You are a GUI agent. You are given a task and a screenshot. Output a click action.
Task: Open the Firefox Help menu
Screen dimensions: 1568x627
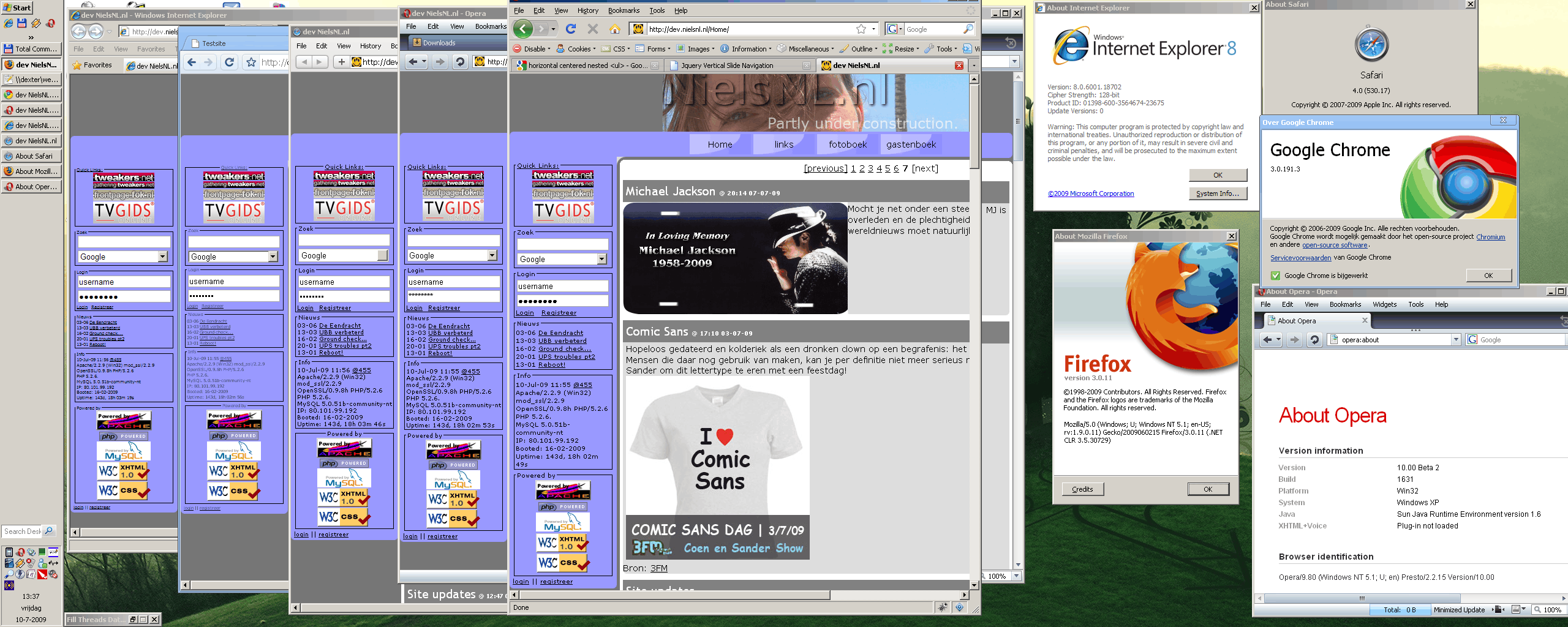pos(681,10)
